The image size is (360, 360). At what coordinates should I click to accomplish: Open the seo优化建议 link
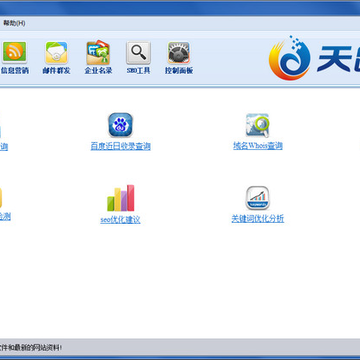(x=120, y=220)
